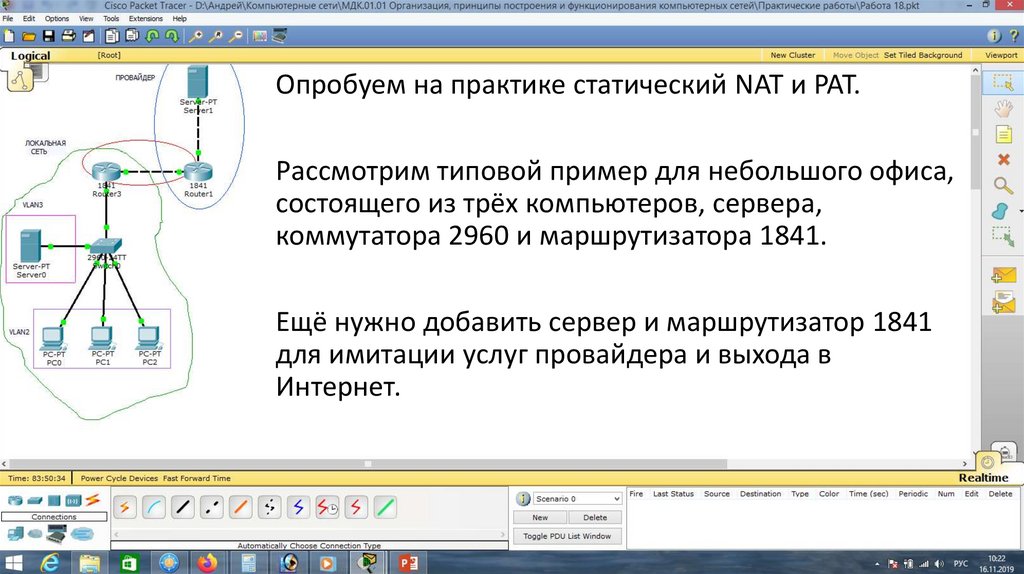Image resolution: width=1024 pixels, height=574 pixels.
Task: Choose the Serial DCE cable with clock
Action: tap(327, 507)
